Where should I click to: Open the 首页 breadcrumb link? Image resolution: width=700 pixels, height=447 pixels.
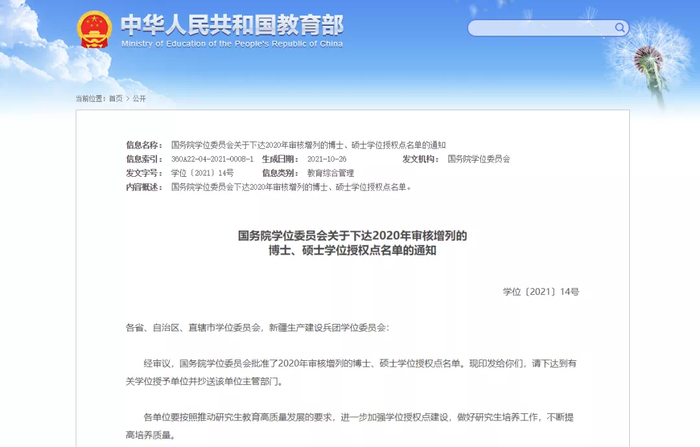coord(116,98)
